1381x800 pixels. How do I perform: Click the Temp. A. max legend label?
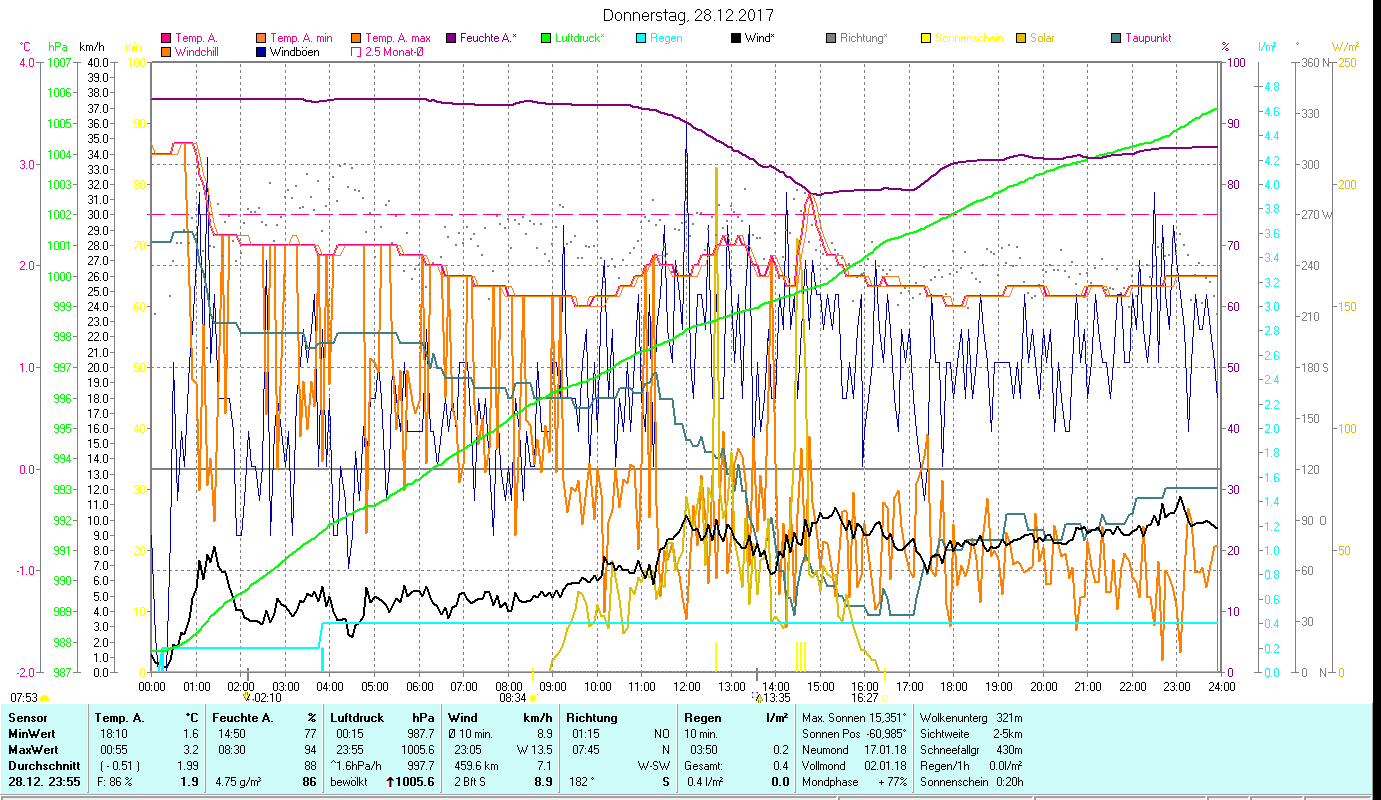(398, 38)
